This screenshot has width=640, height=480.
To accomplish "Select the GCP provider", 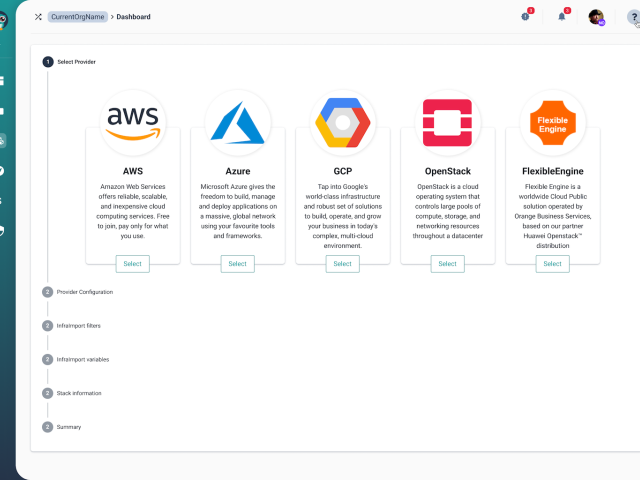I will [342, 264].
